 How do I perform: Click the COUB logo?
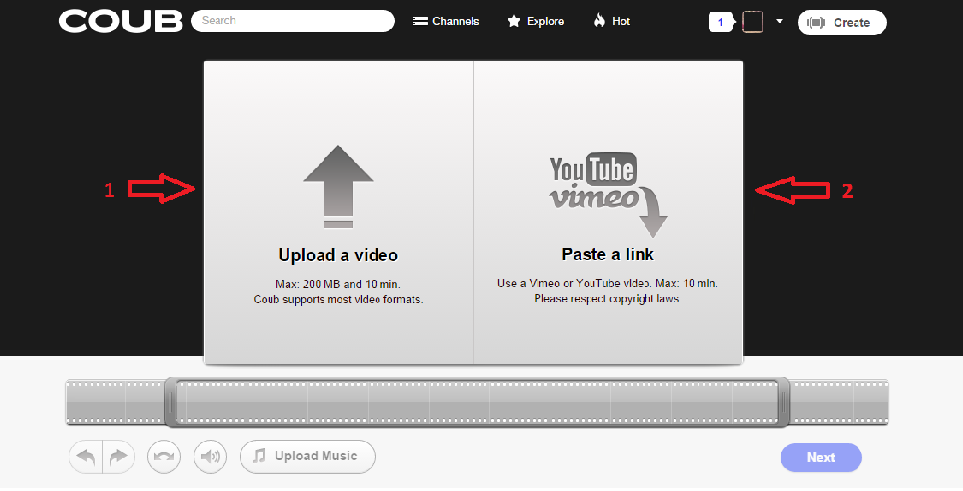tap(120, 21)
